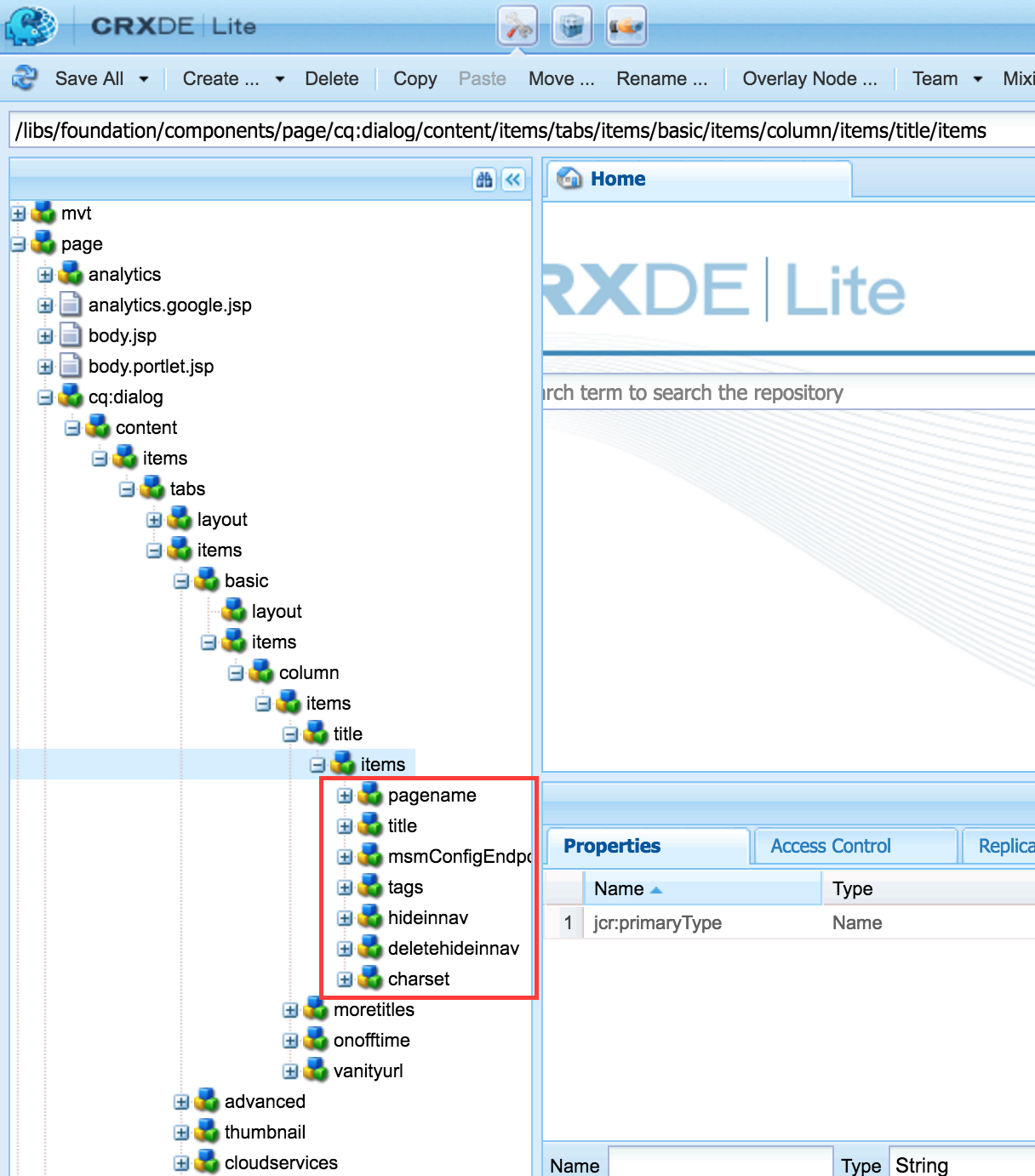Screen dimensions: 1035x1176
Task: Expand the layout node under tabs
Action: pyautogui.click(x=154, y=520)
